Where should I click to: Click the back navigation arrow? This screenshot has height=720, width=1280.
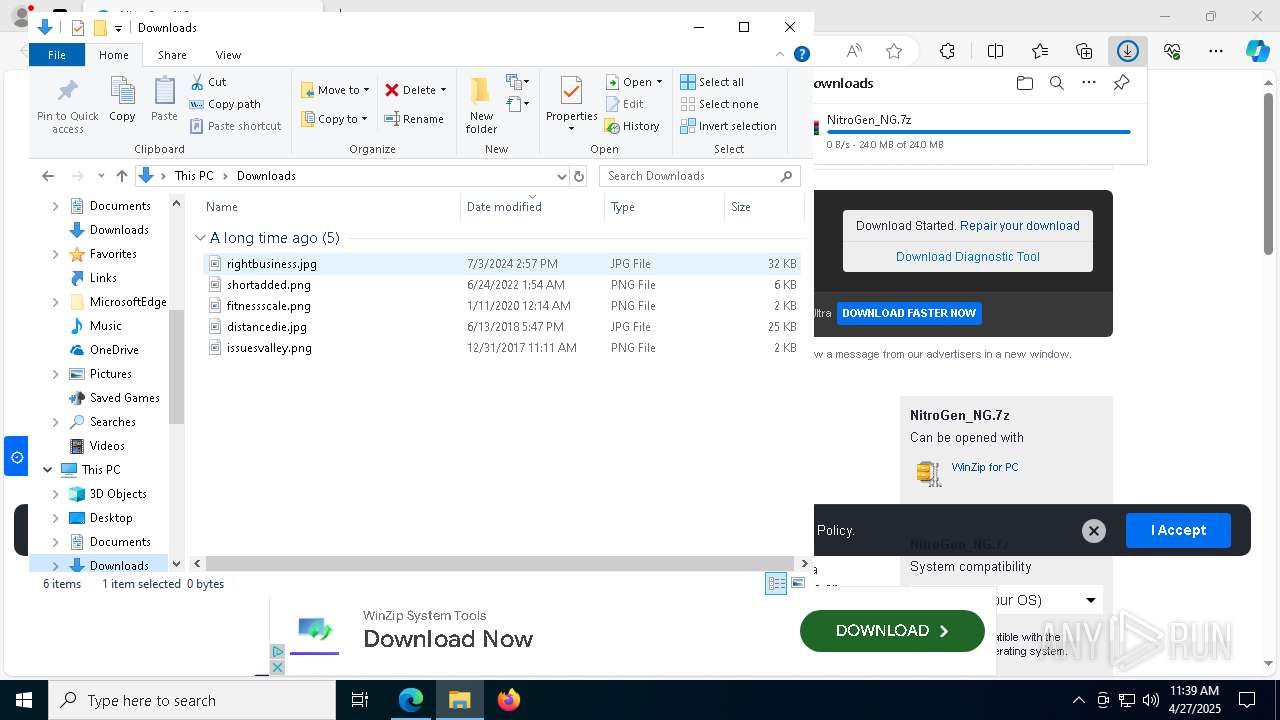(48, 176)
